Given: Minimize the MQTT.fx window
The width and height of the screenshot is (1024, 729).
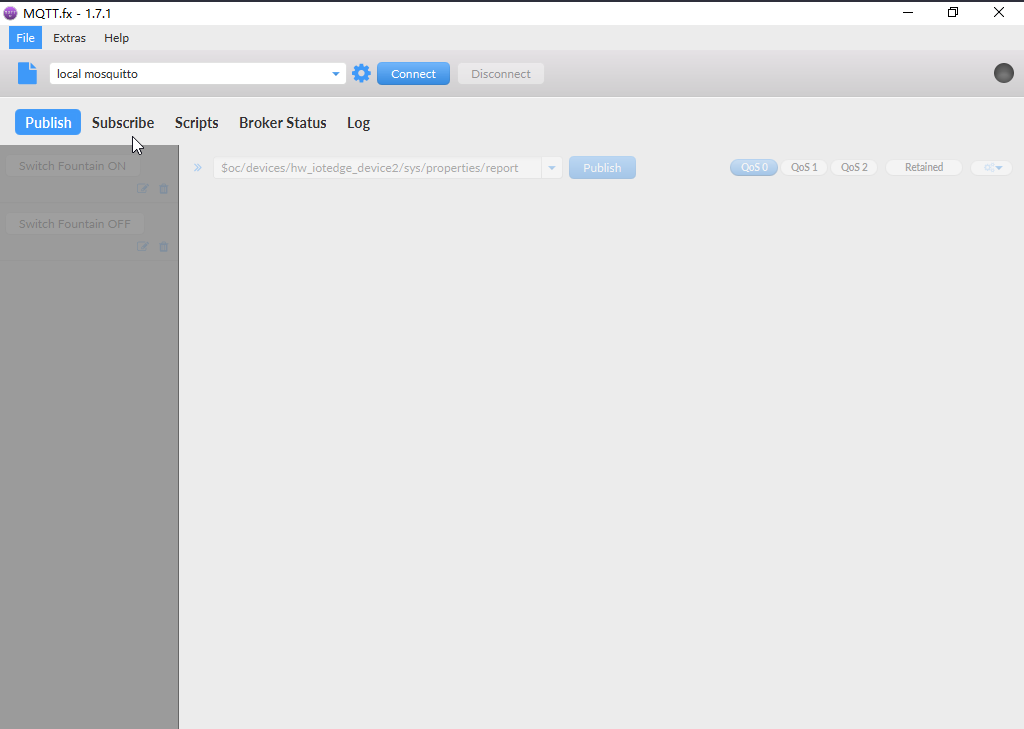Looking at the screenshot, I should (908, 12).
